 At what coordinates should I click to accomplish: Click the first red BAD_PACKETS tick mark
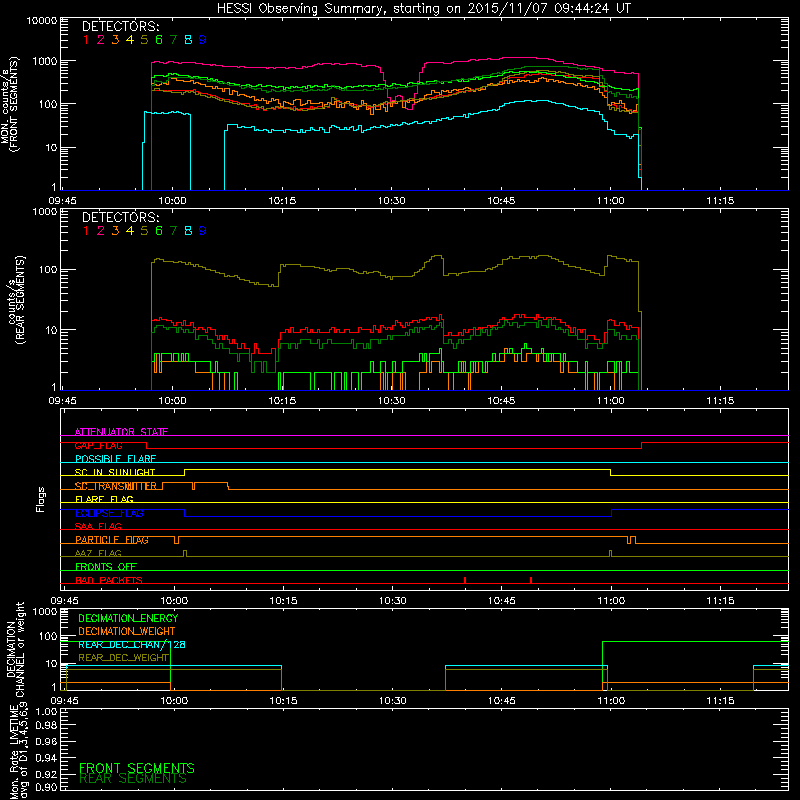pyautogui.click(x=465, y=580)
